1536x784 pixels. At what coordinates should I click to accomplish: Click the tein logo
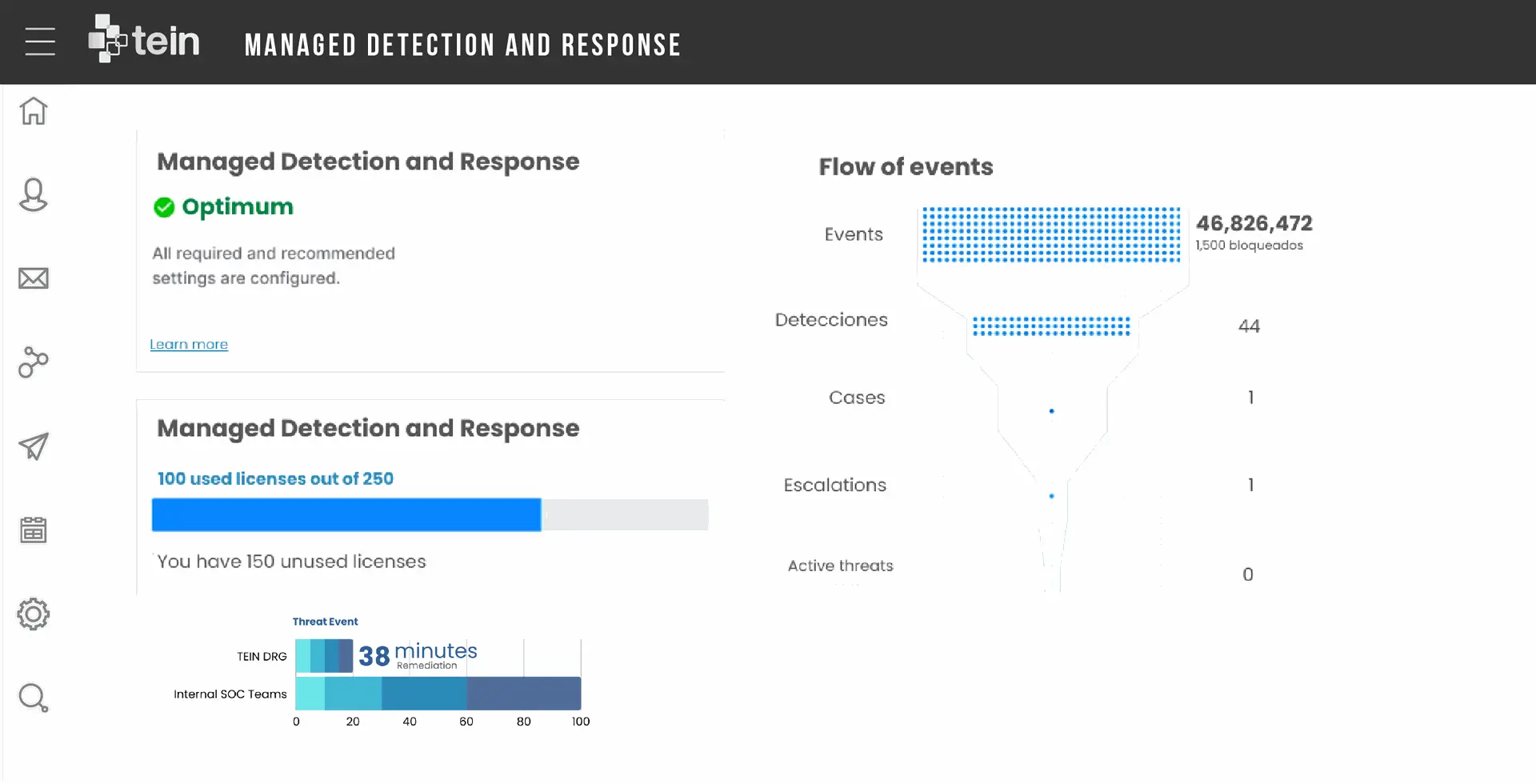(144, 40)
